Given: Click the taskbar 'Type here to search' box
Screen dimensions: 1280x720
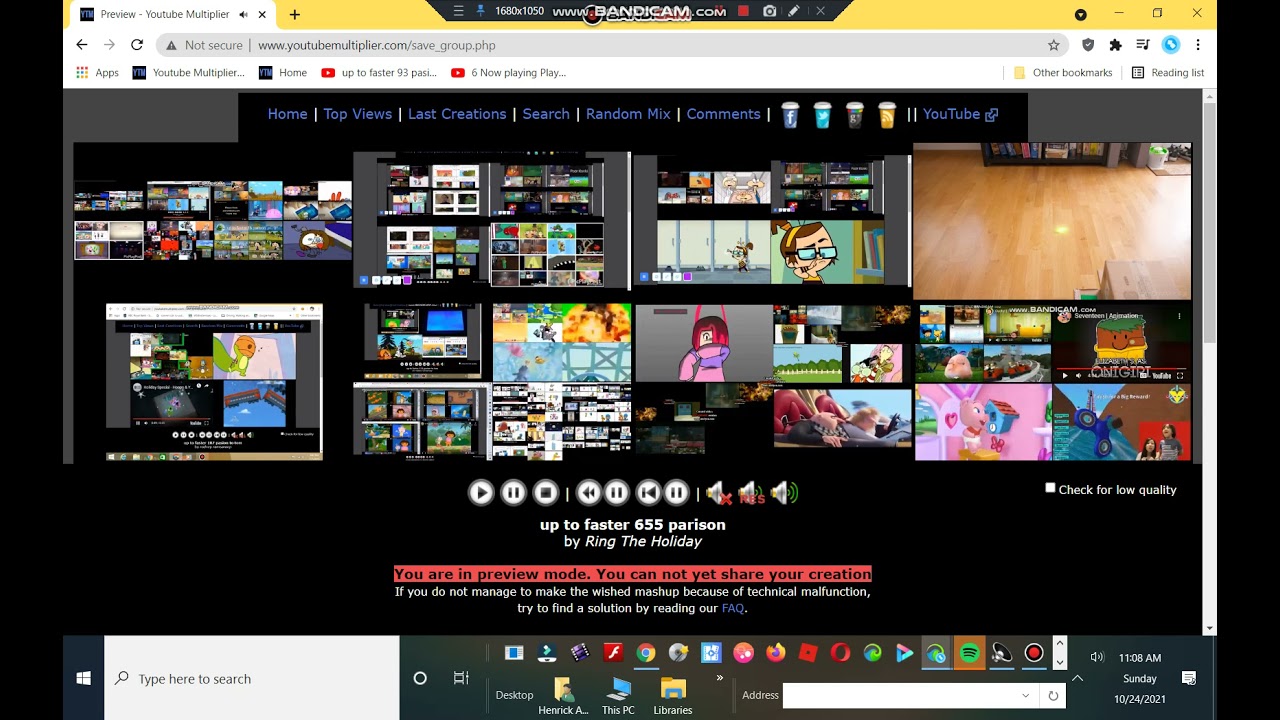Looking at the screenshot, I should [252, 678].
